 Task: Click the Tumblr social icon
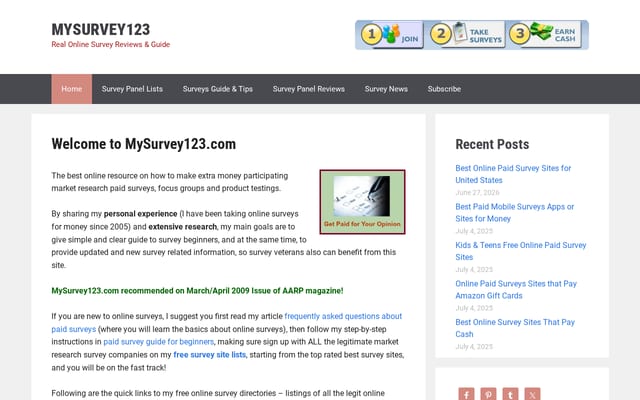coord(510,394)
